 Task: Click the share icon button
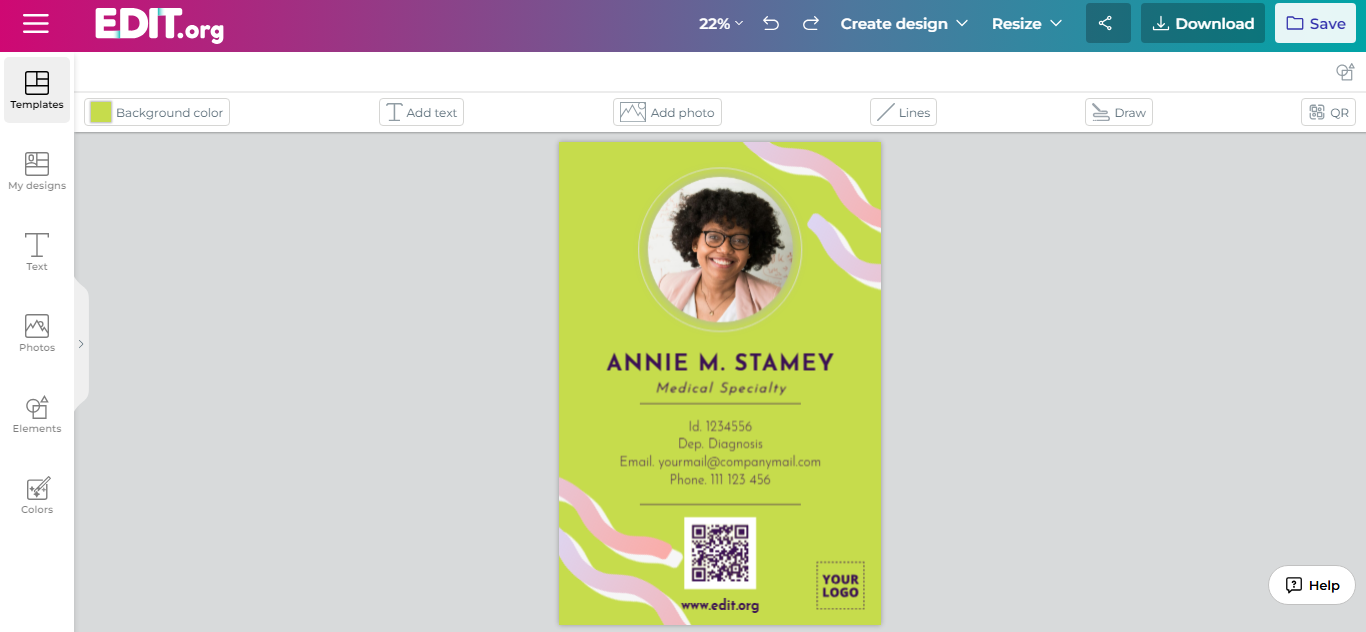point(1108,23)
